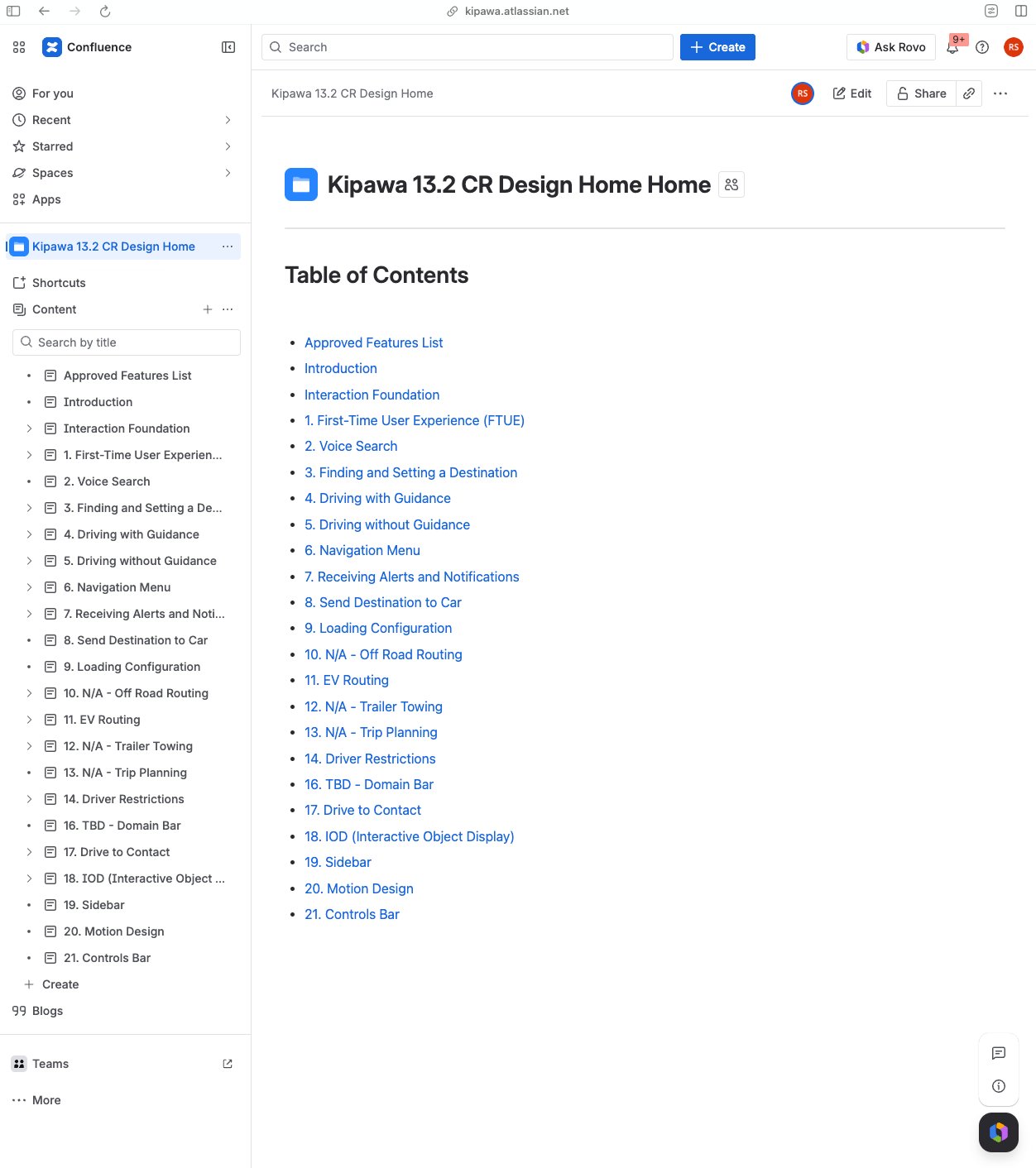Click the space folder icon beside title
The image size is (1036, 1168).
point(301,184)
